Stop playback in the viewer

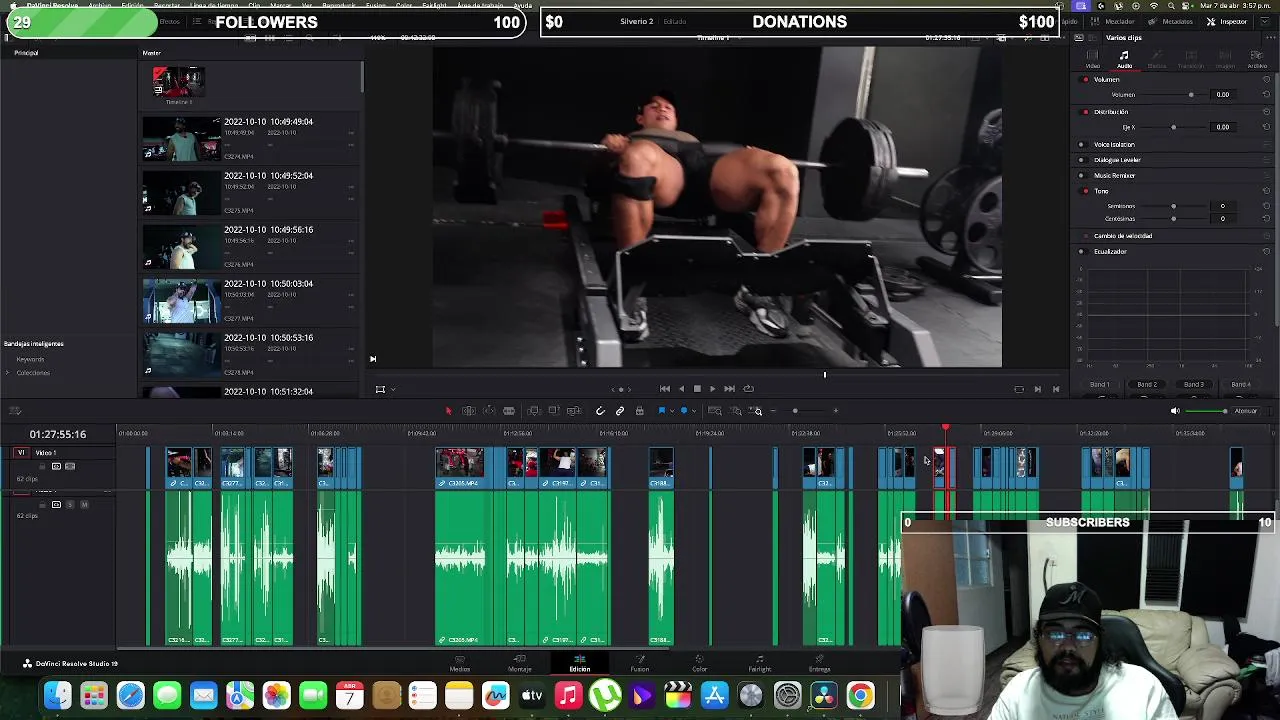697,389
